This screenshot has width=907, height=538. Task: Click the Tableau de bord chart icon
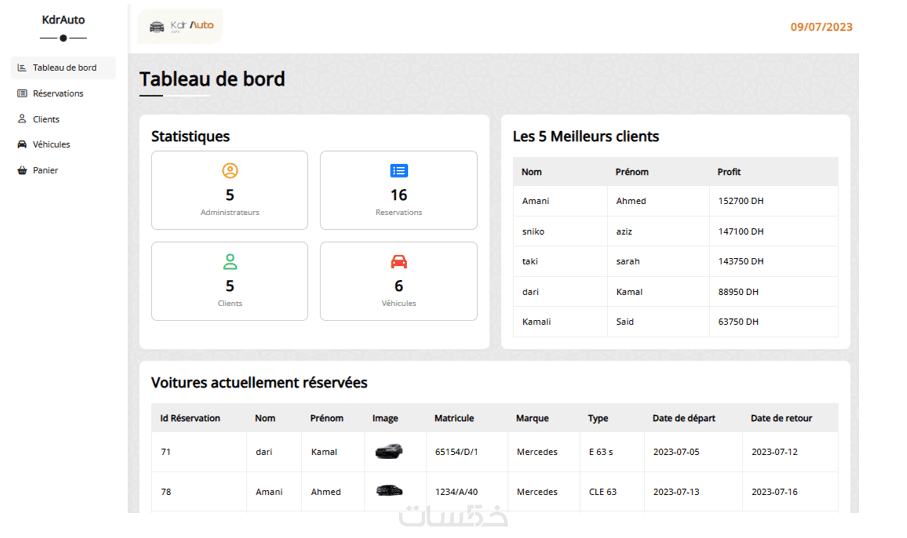(x=22, y=68)
